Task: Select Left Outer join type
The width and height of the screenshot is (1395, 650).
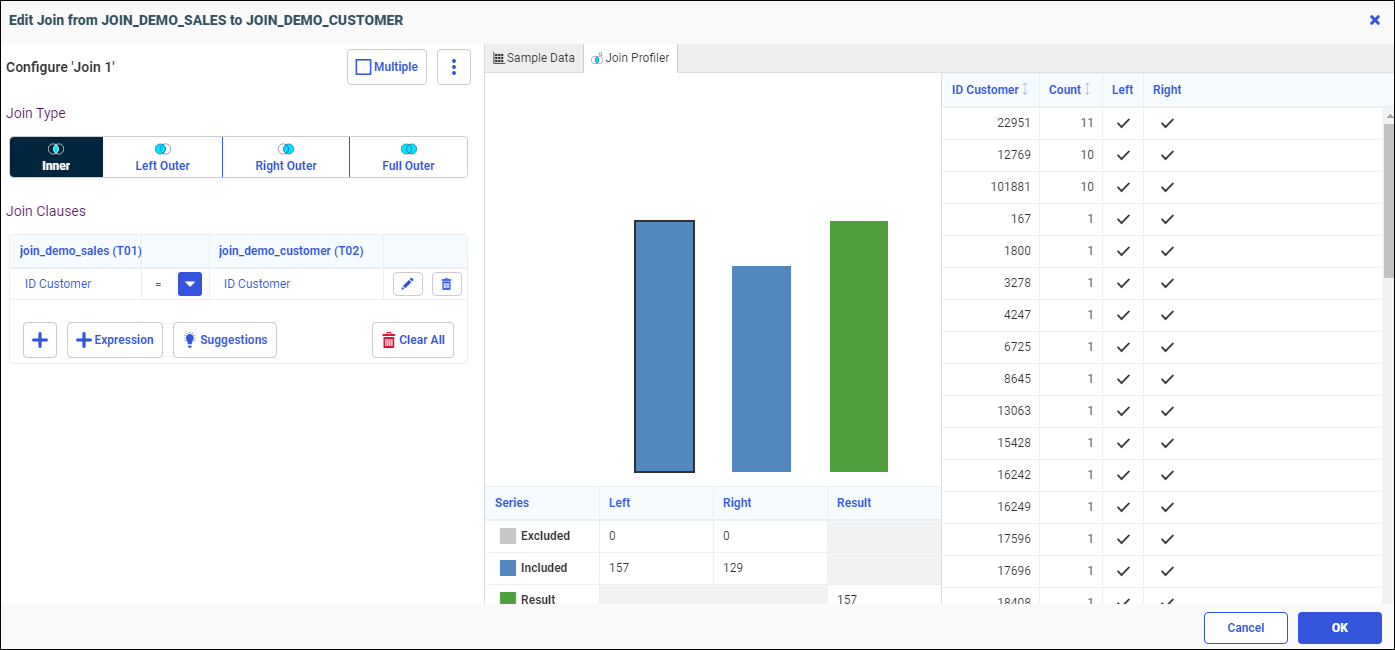Action: [162, 157]
